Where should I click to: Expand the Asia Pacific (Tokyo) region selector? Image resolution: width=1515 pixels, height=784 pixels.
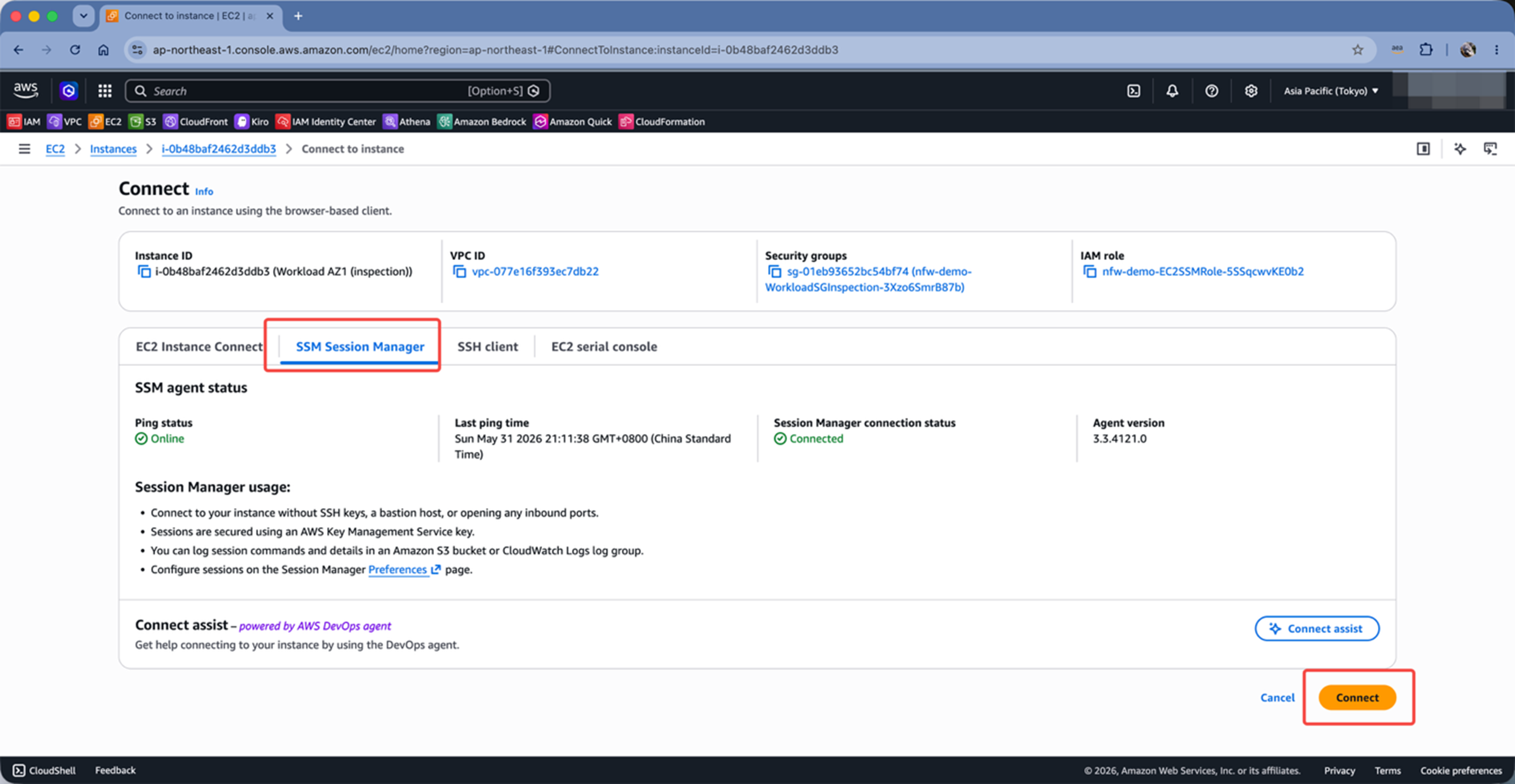tap(1331, 90)
